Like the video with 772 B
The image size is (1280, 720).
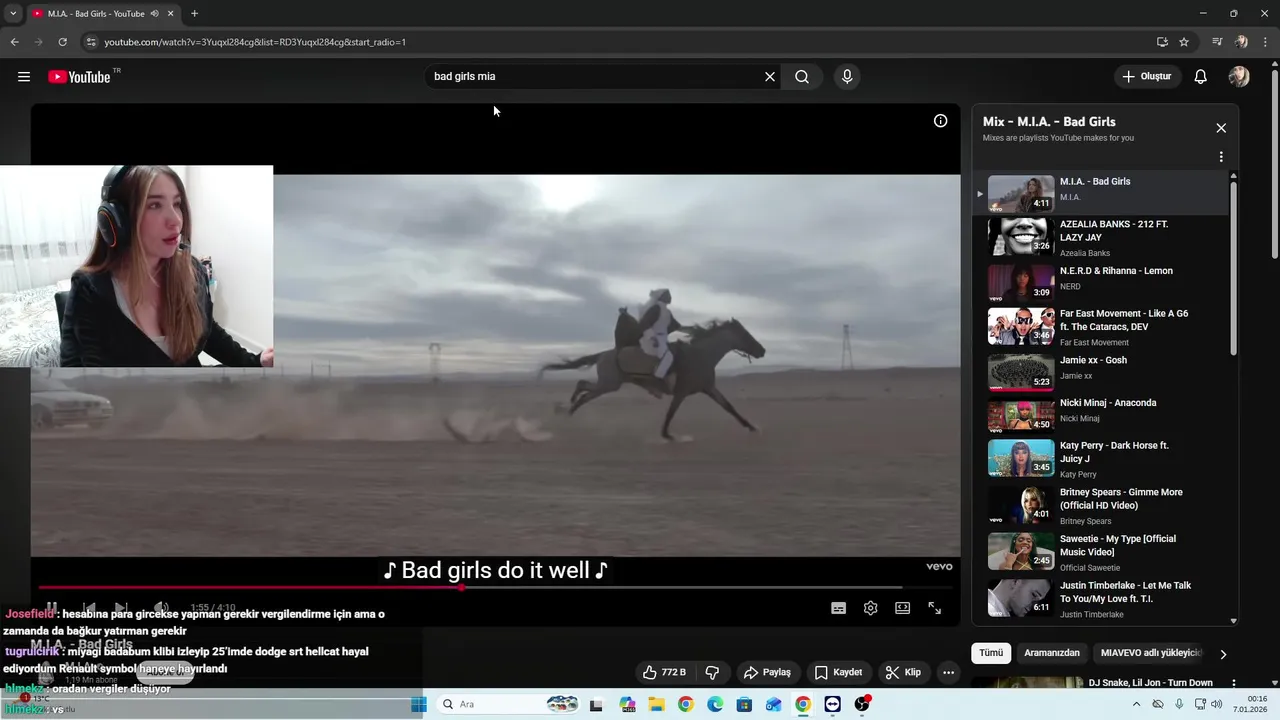[664, 672]
